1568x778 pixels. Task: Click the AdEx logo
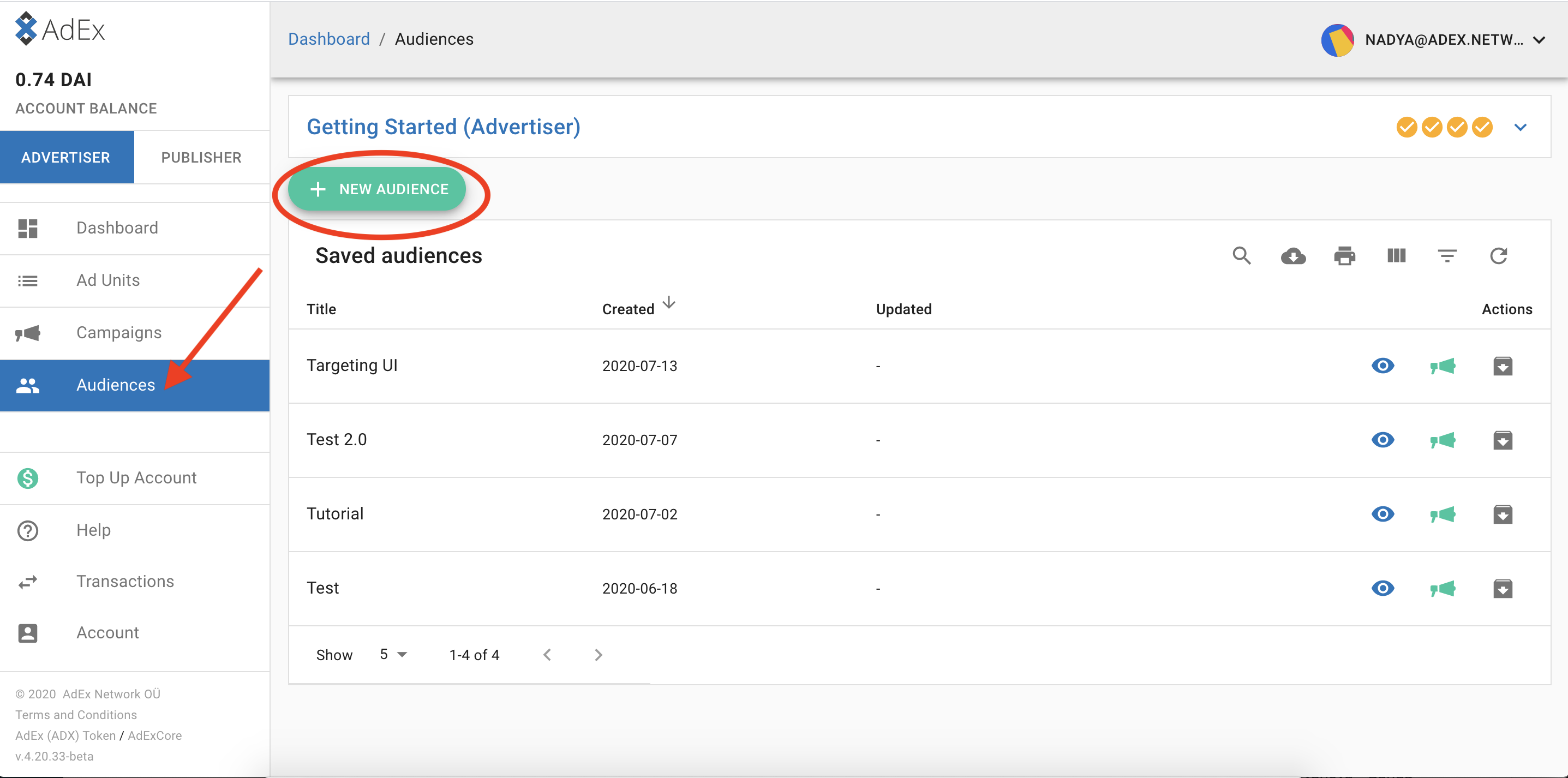60,28
